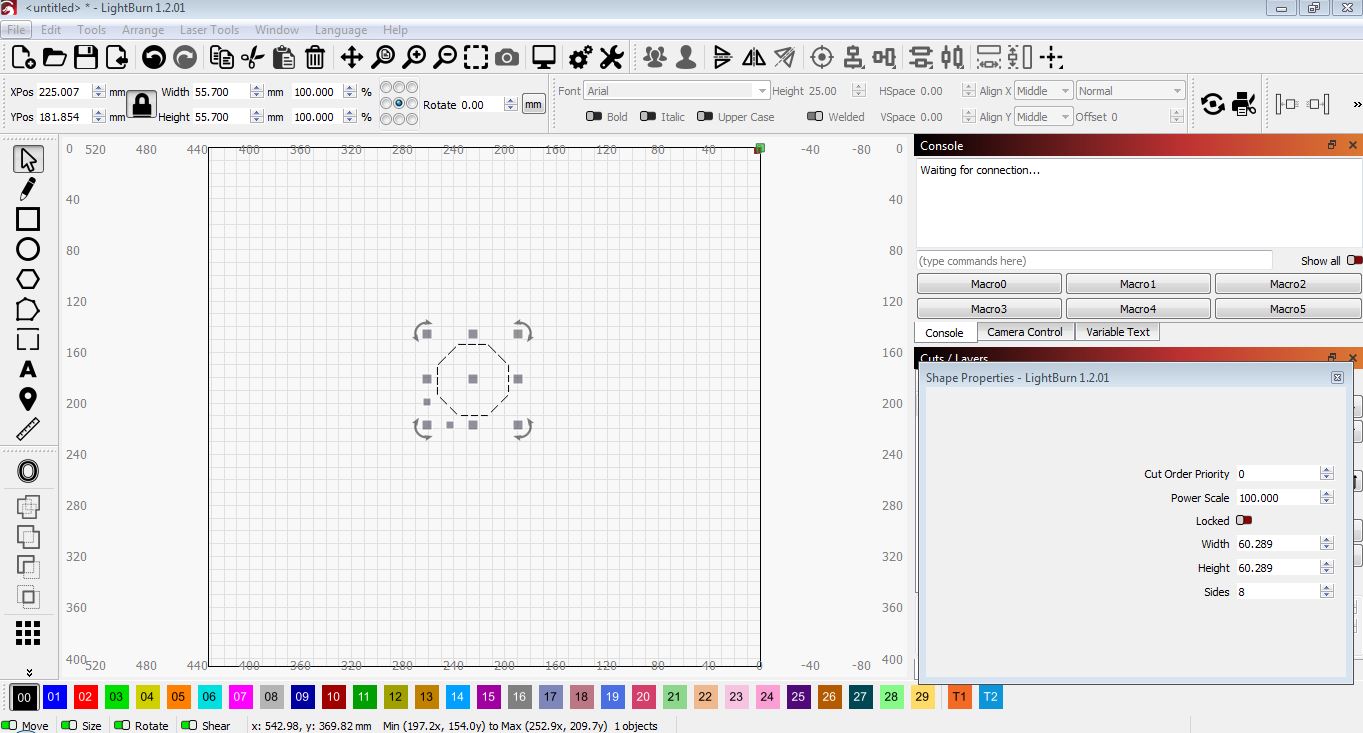Screen dimensions: 1363x733
Task: Click the mm units toggle button
Action: [534, 104]
